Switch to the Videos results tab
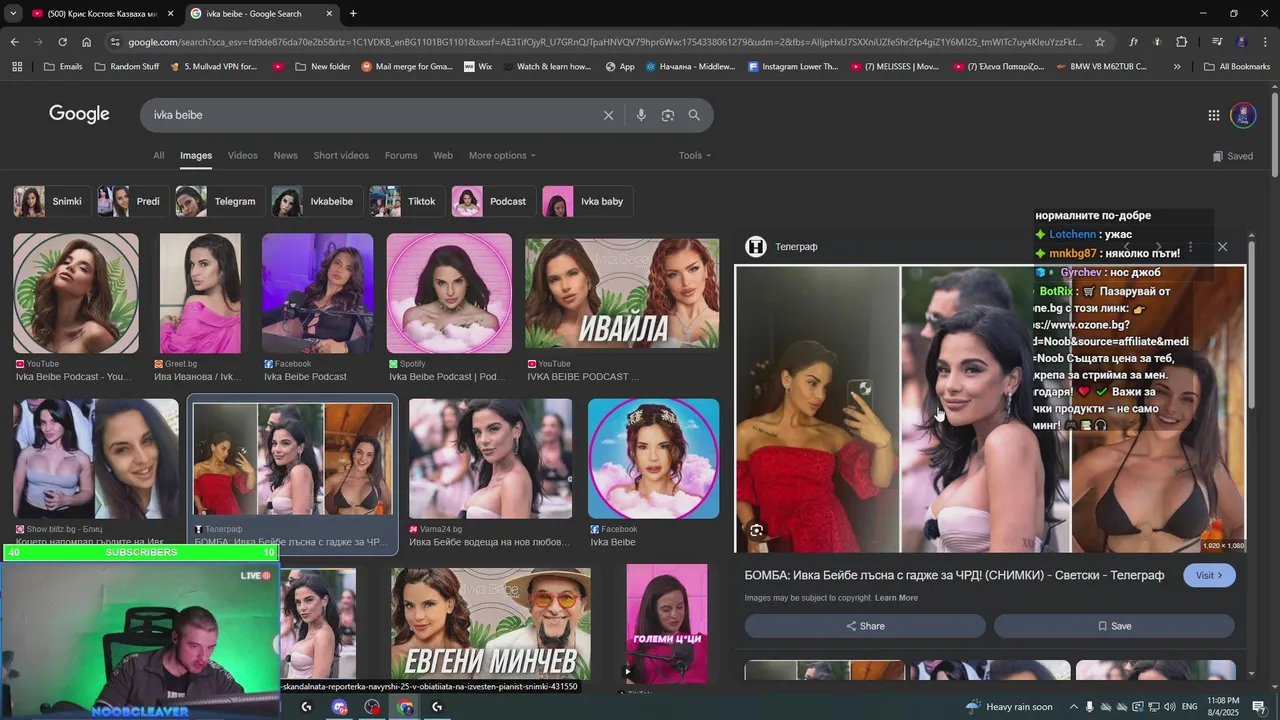This screenshot has width=1280, height=720. pos(242,156)
